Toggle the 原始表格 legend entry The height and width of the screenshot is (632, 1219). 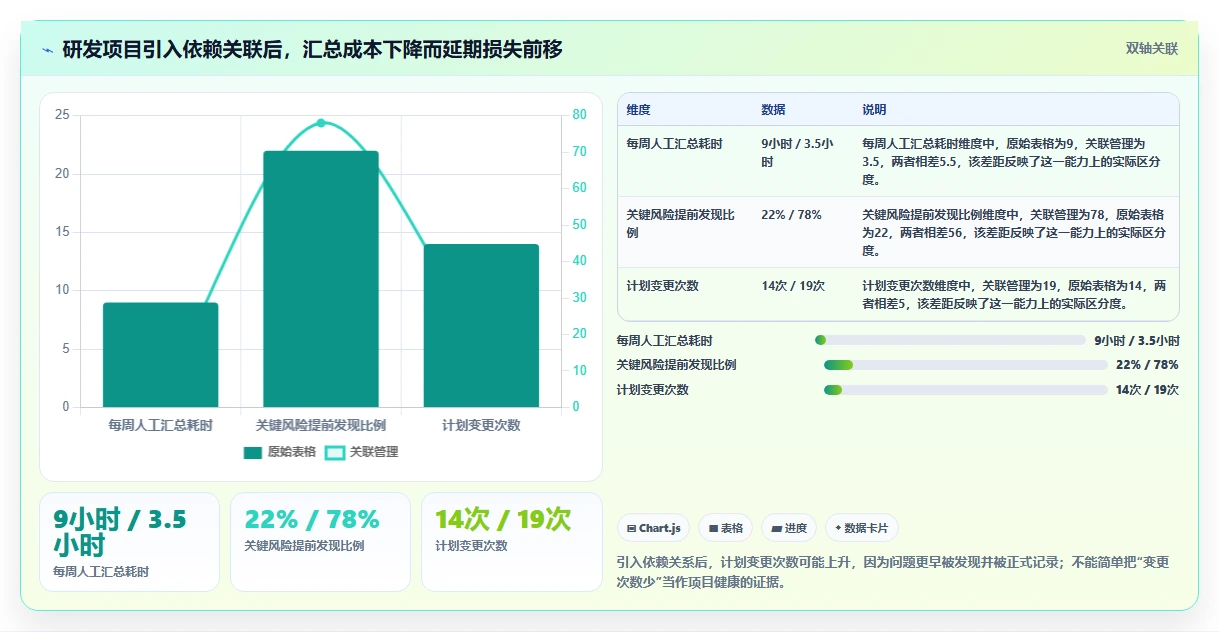coord(280,452)
